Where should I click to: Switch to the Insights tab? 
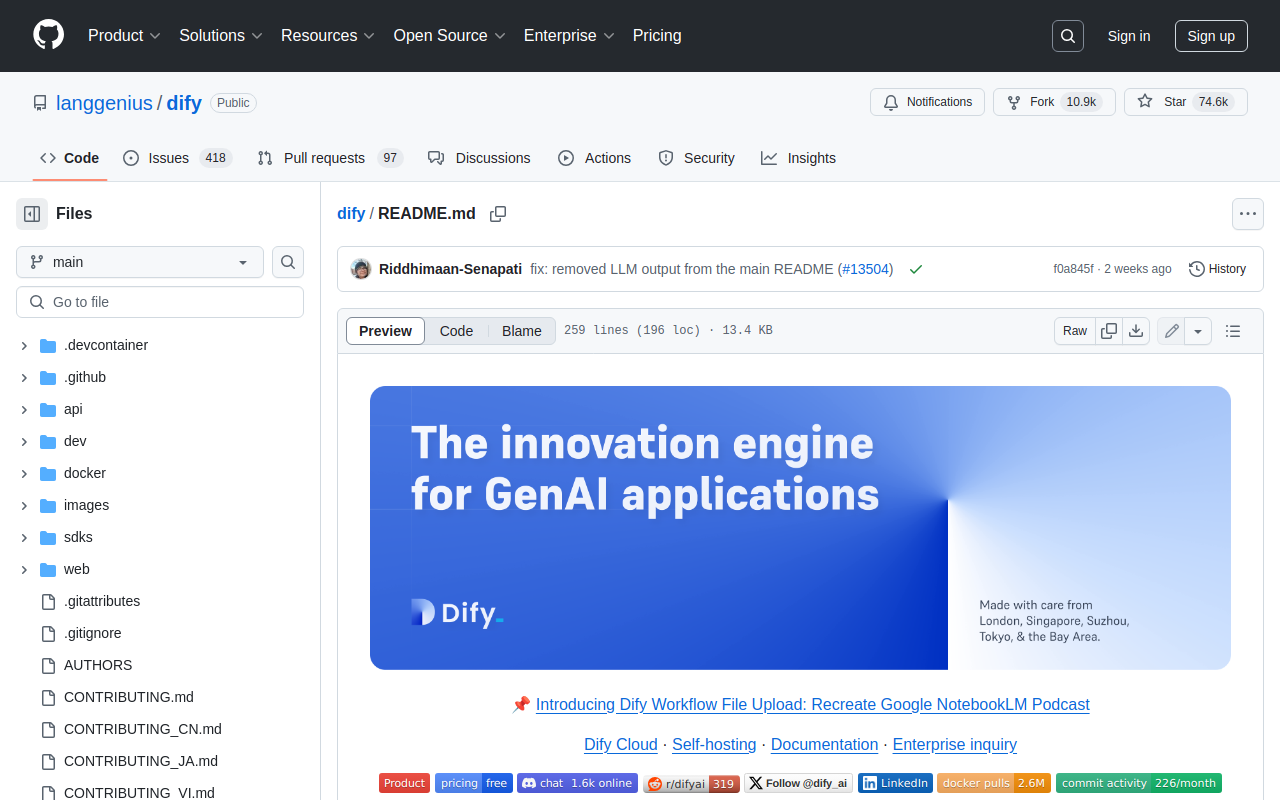coord(798,158)
